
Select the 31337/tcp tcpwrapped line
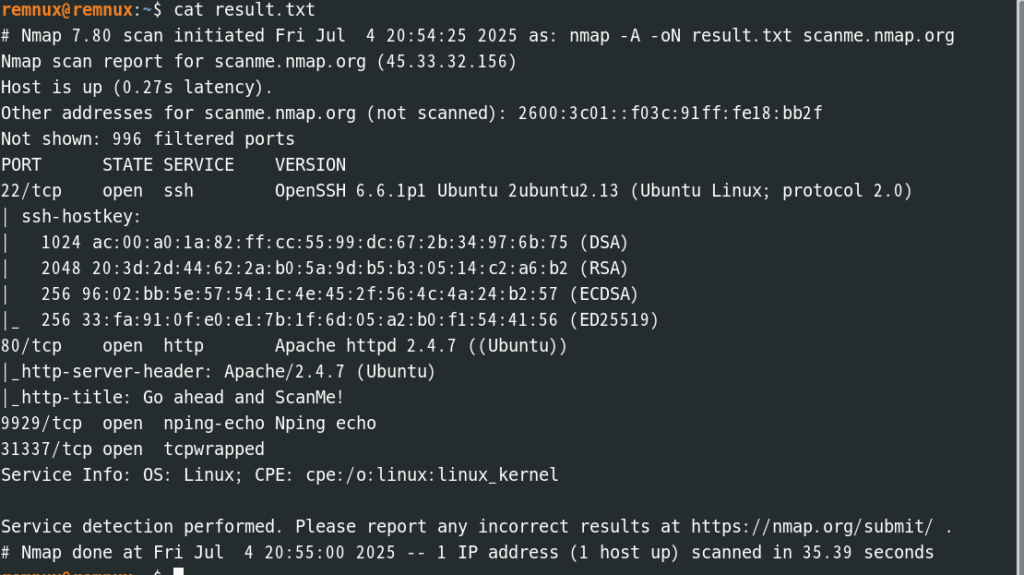coord(133,450)
